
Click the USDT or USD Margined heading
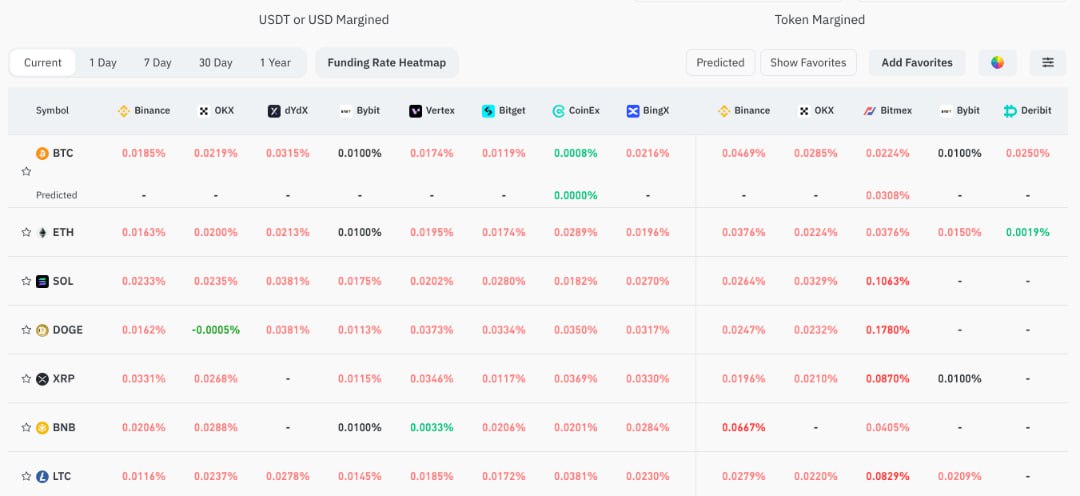(x=324, y=20)
